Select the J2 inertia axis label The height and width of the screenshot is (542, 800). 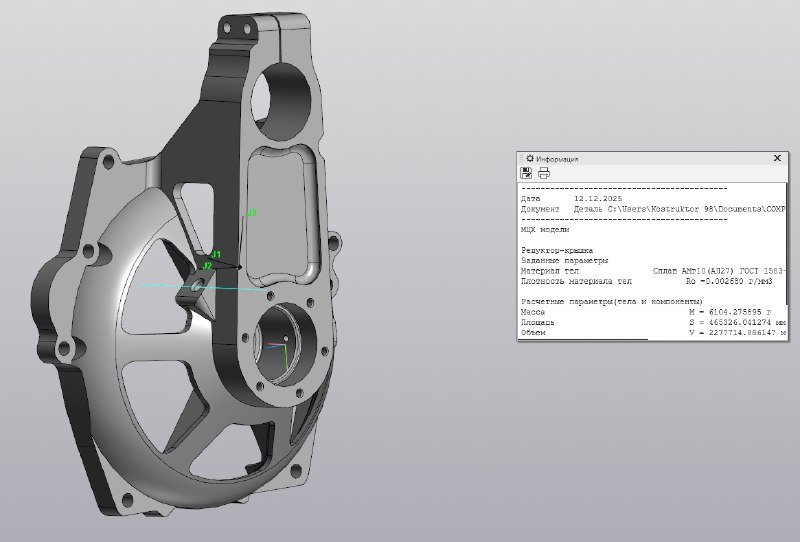207,266
